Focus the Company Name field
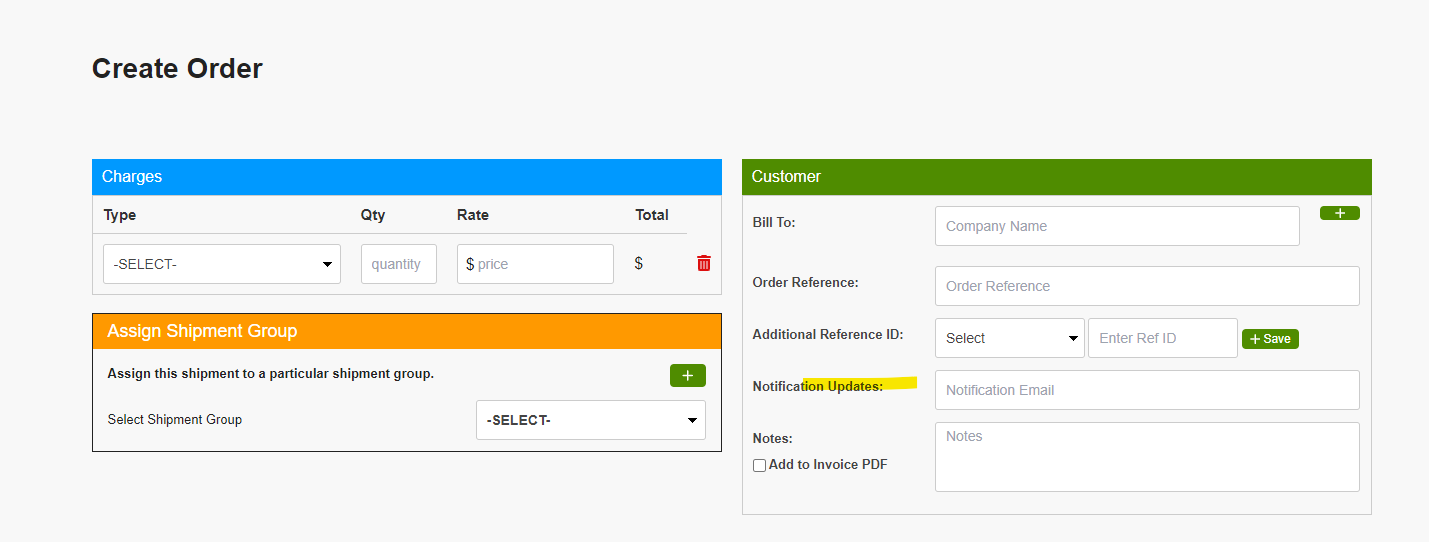Image resolution: width=1429 pixels, height=542 pixels. pos(1117,226)
